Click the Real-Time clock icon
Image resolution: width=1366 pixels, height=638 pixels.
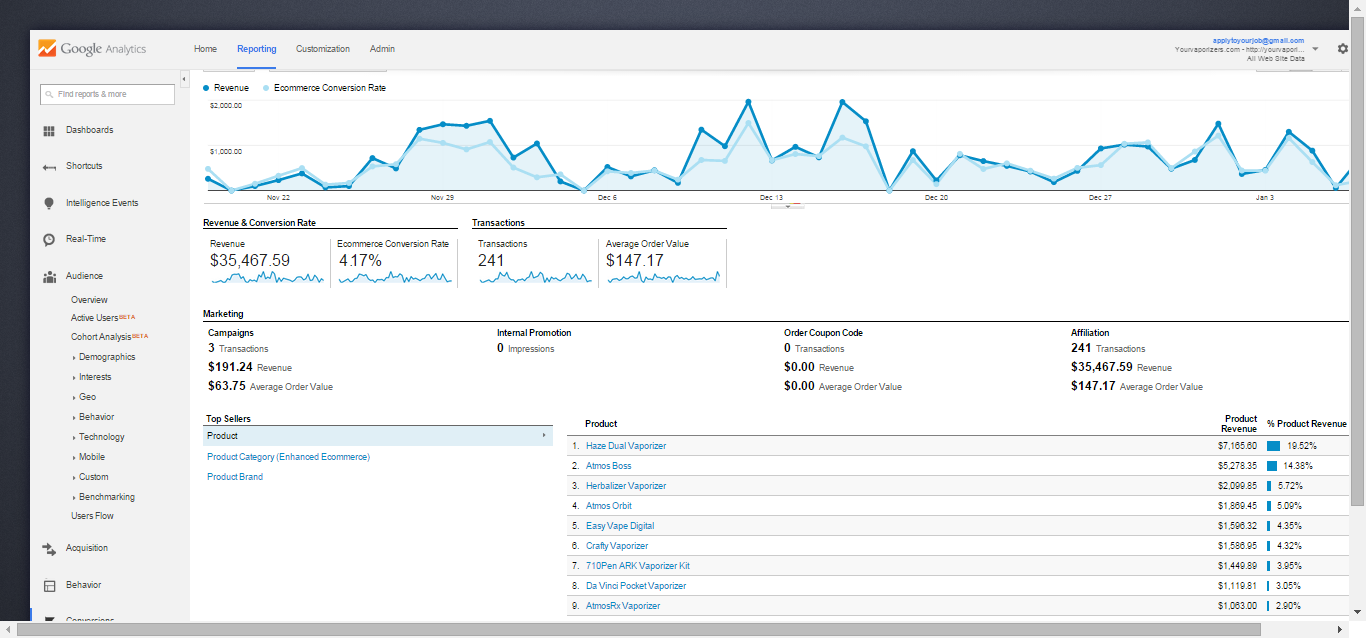tap(49, 240)
